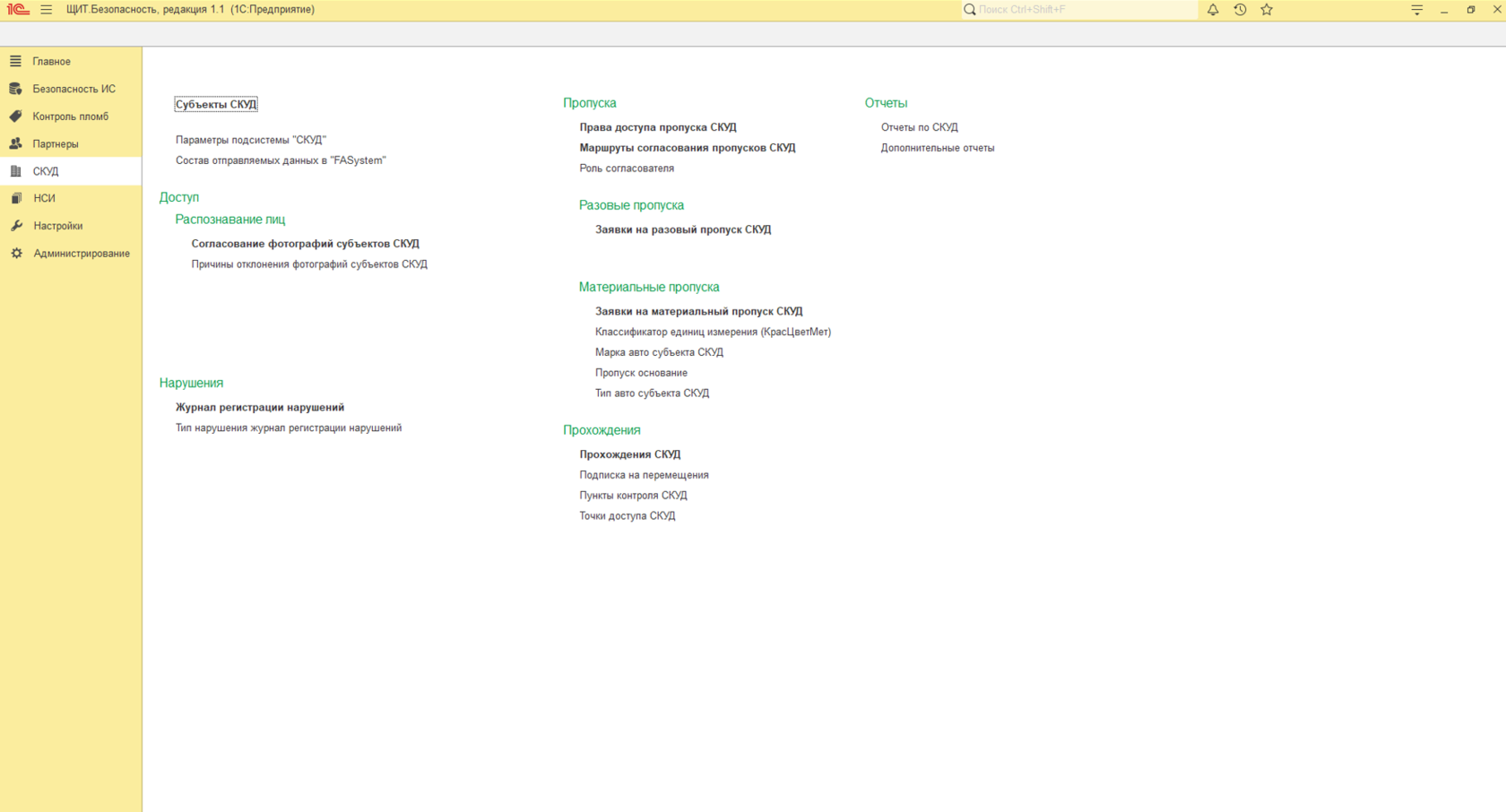1506x812 pixels.
Task: Open Дополнительные отчеты
Action: pos(938,148)
